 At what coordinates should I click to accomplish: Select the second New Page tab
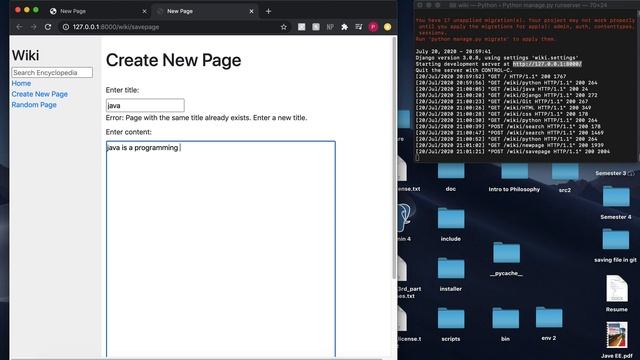click(204, 11)
